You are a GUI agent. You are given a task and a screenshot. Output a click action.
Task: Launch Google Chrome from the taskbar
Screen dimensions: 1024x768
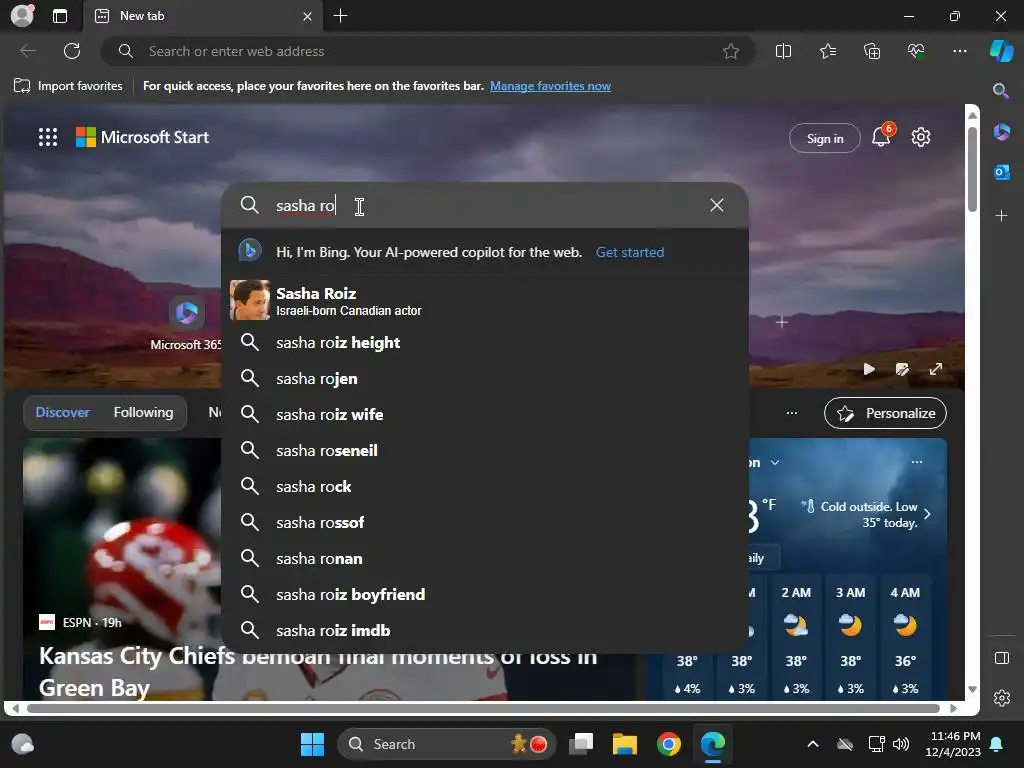[668, 744]
